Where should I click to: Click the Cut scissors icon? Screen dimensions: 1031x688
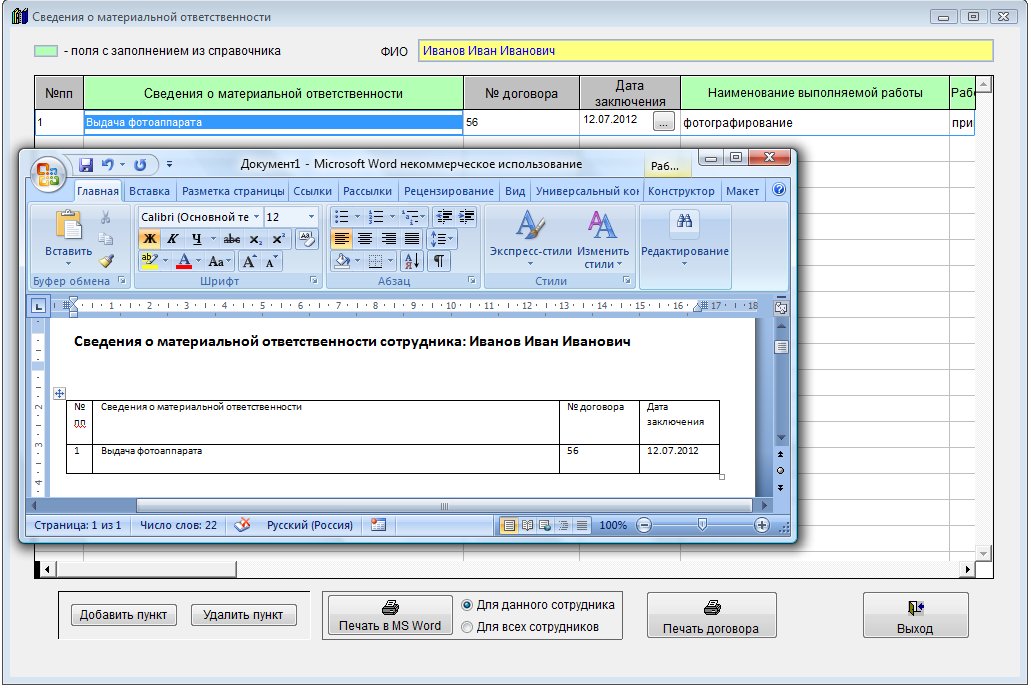[105, 217]
